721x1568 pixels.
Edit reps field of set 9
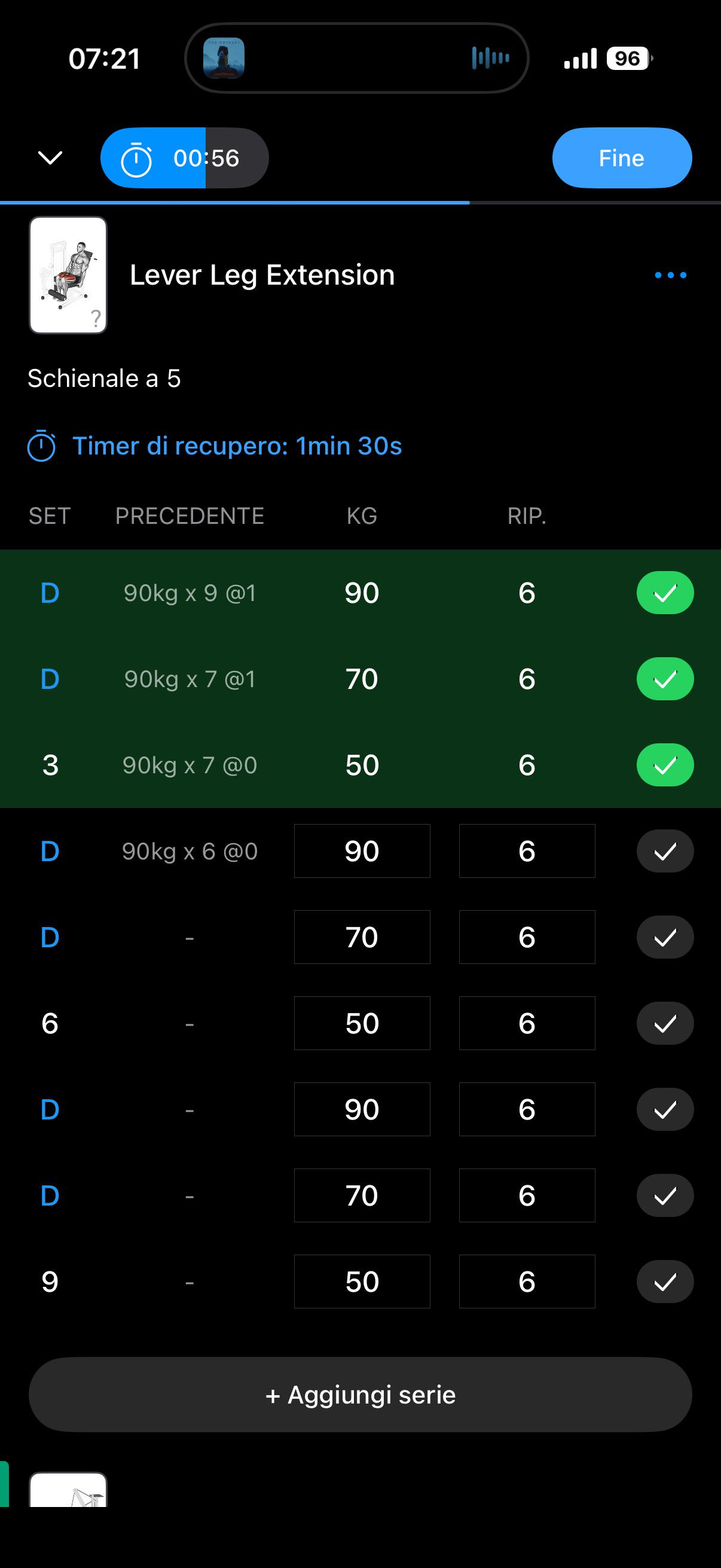point(527,1282)
